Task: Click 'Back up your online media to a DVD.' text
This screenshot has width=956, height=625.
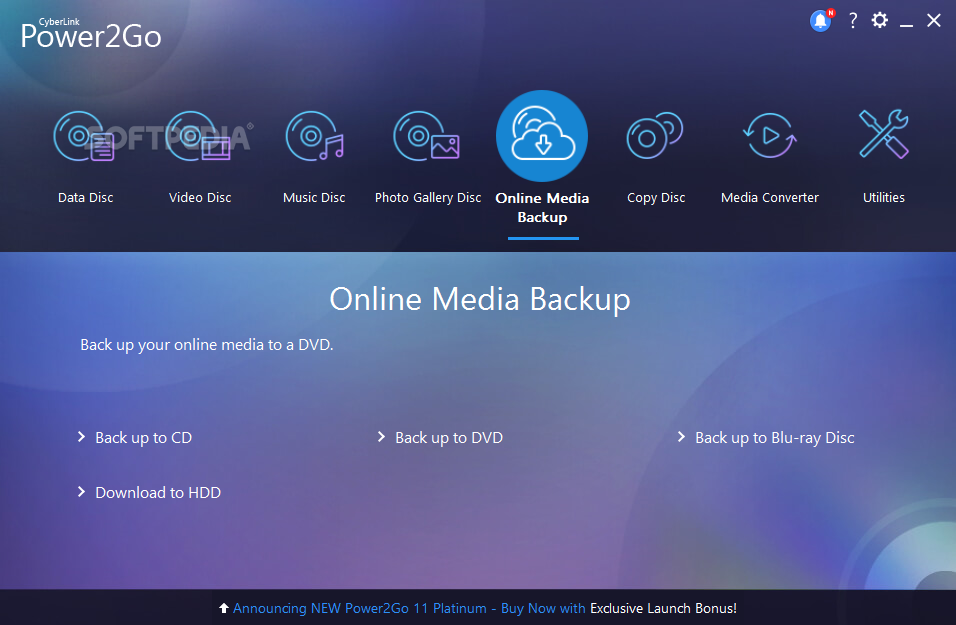Action: (x=207, y=345)
